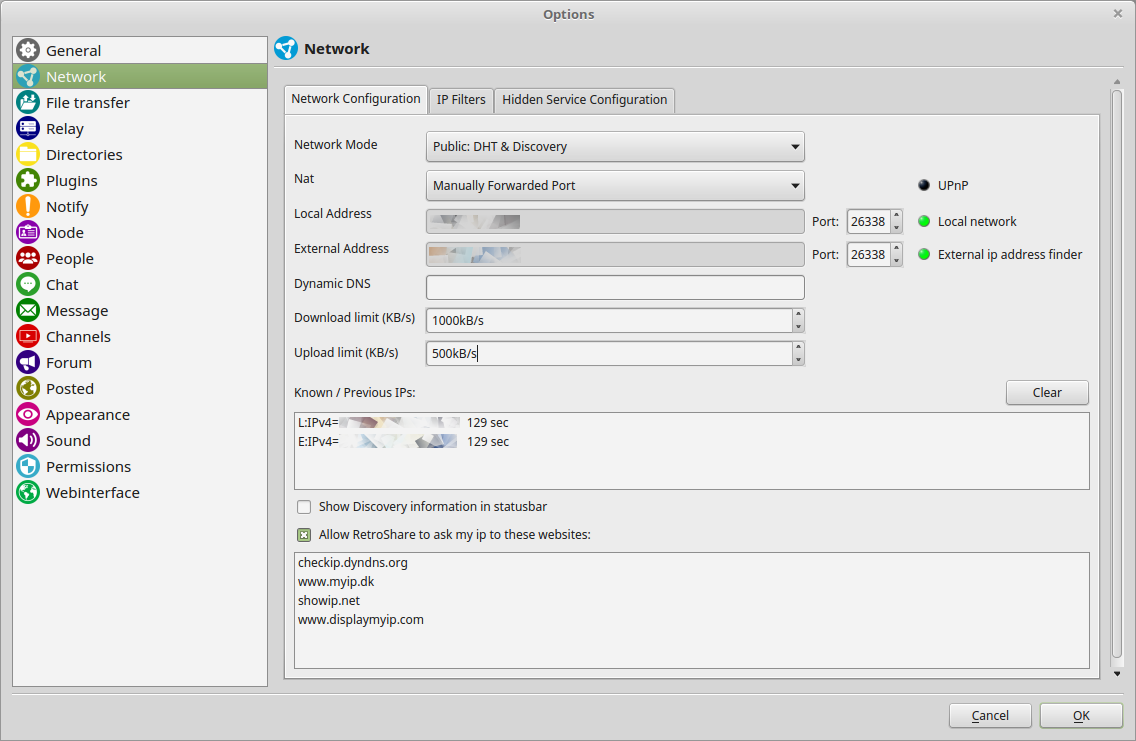Decrease the Upload limit value
Viewport: 1136px width, 741px height.
(x=798, y=359)
